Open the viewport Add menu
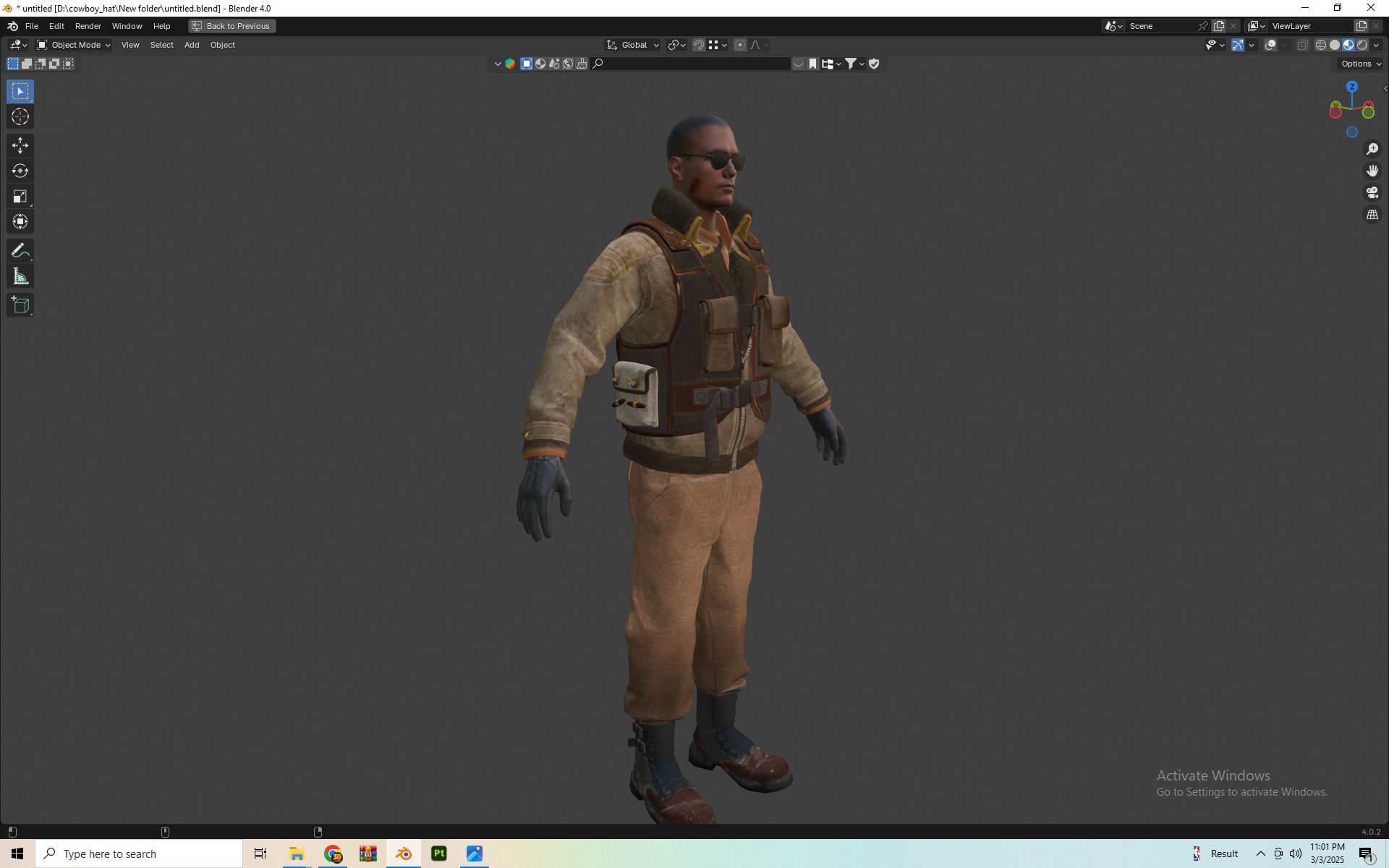 click(192, 45)
